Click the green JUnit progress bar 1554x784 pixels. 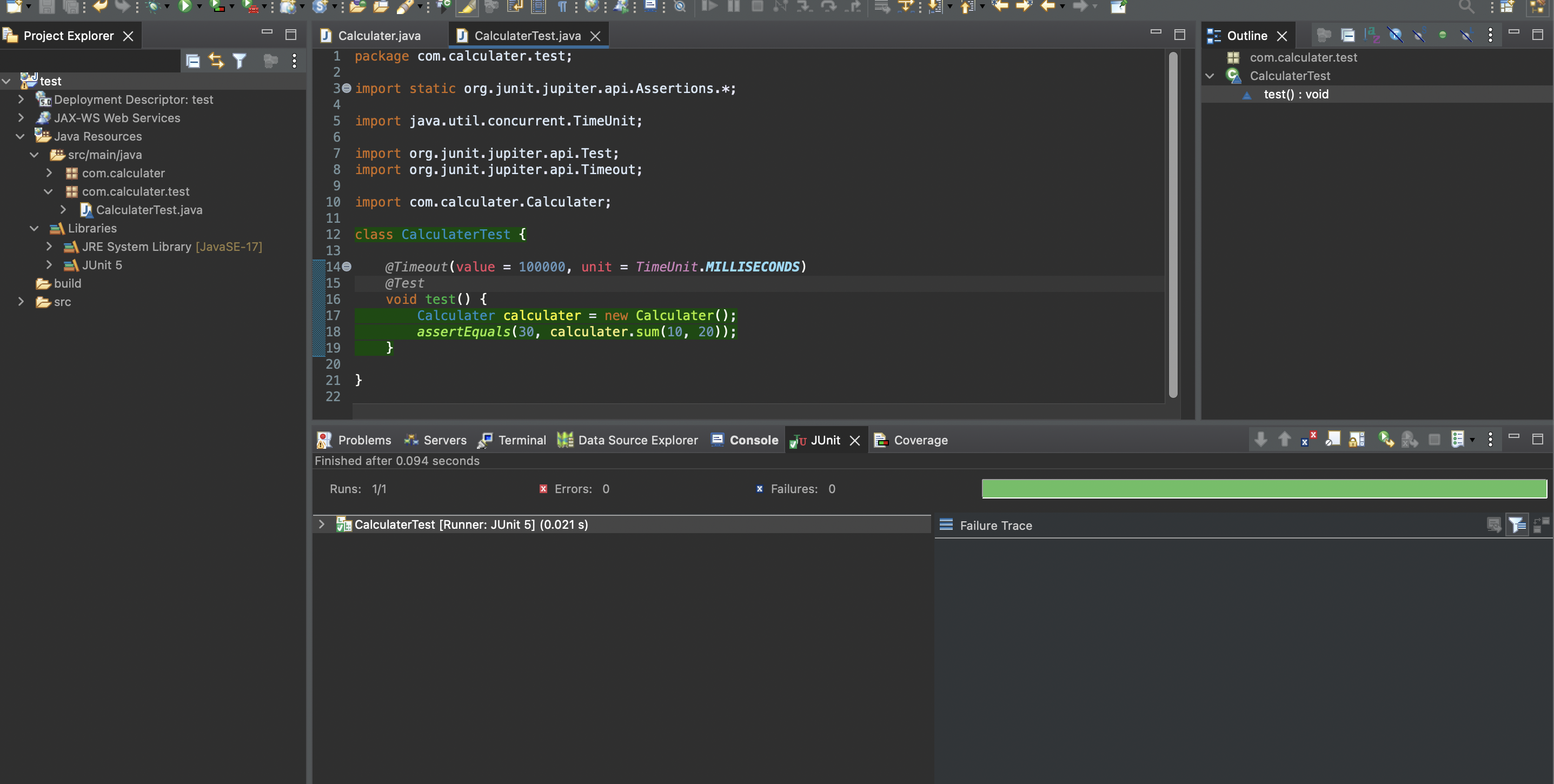pos(1264,488)
